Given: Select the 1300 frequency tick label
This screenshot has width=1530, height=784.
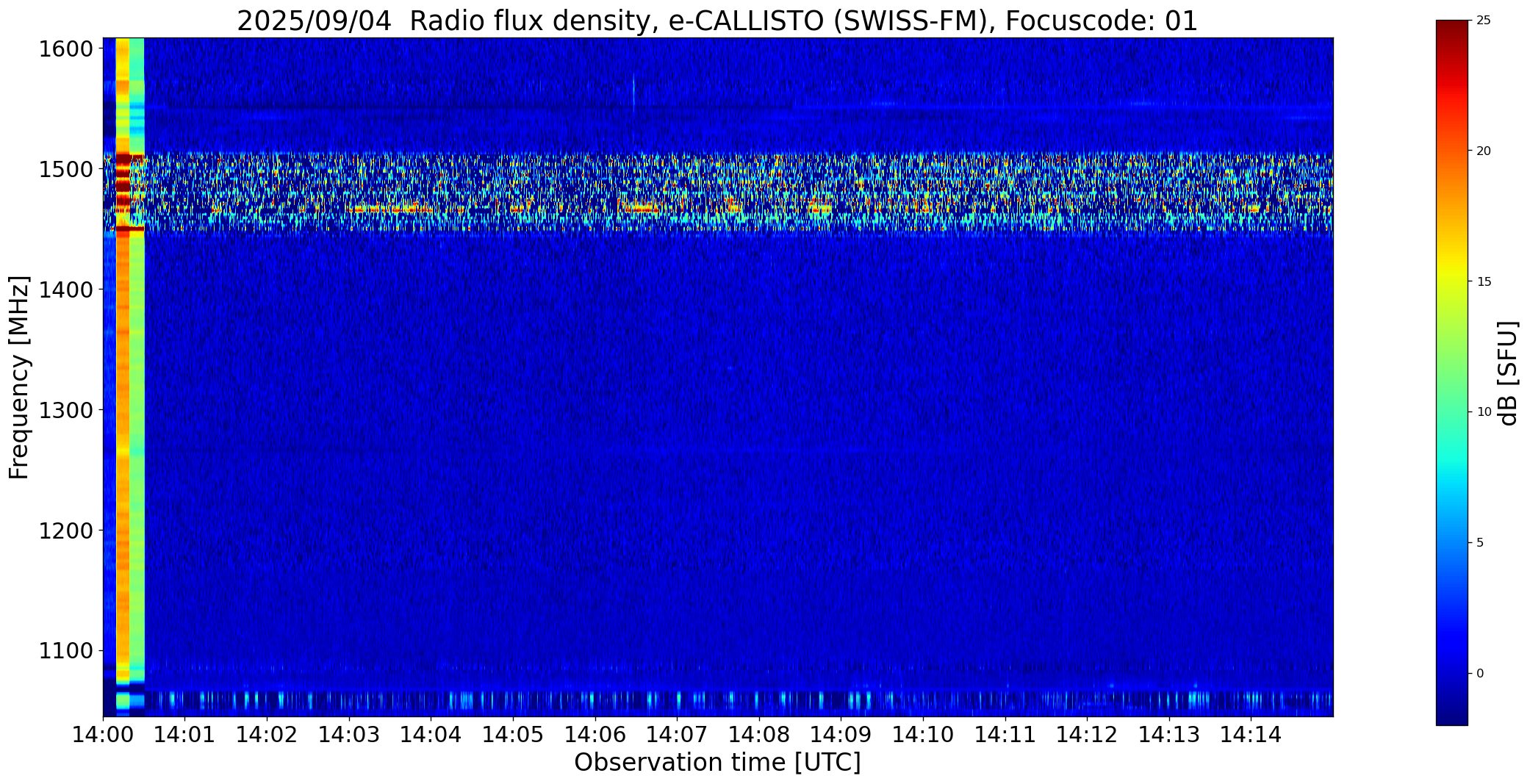Looking at the screenshot, I should click(66, 410).
